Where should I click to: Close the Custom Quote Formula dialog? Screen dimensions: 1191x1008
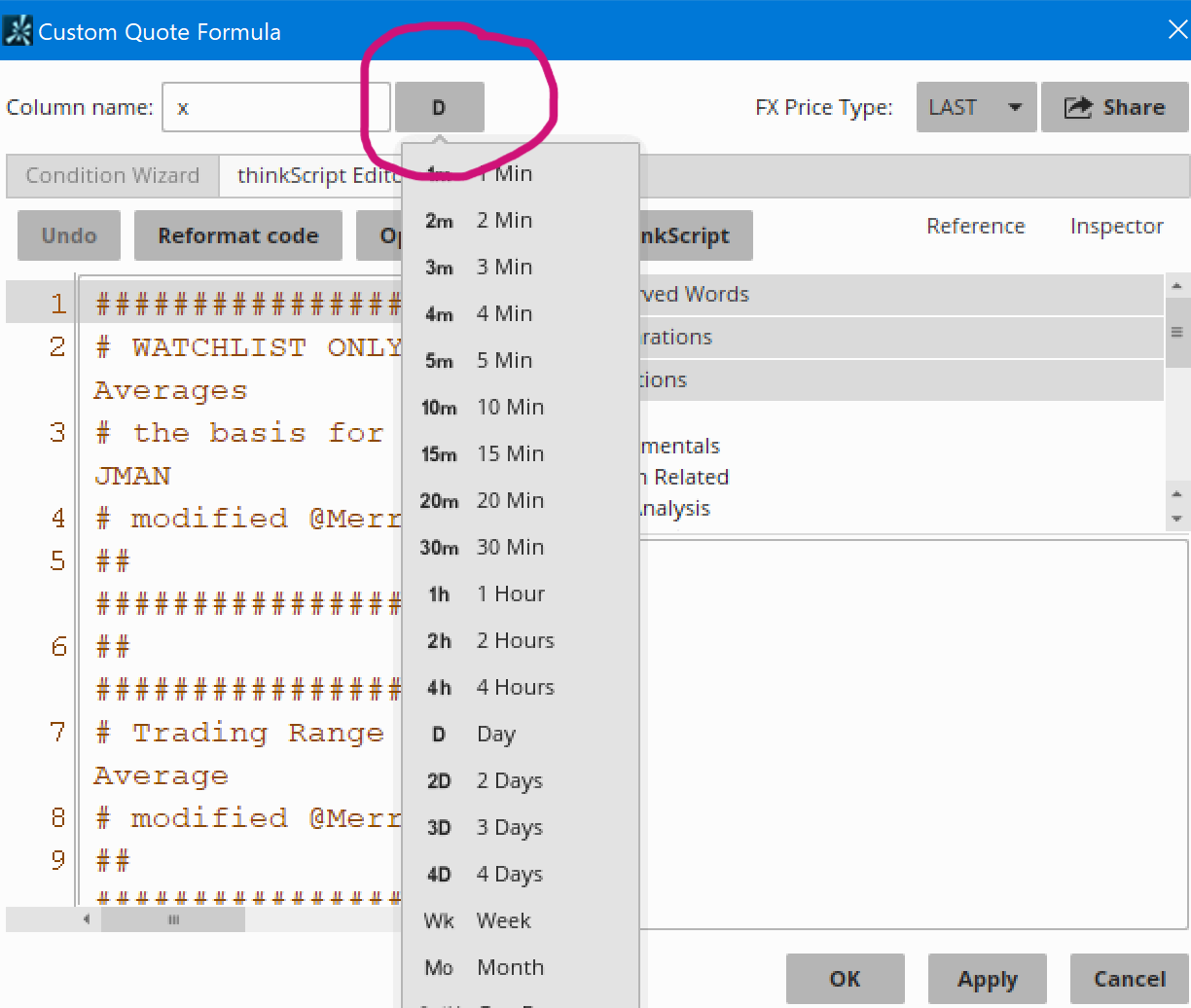coord(1177,30)
